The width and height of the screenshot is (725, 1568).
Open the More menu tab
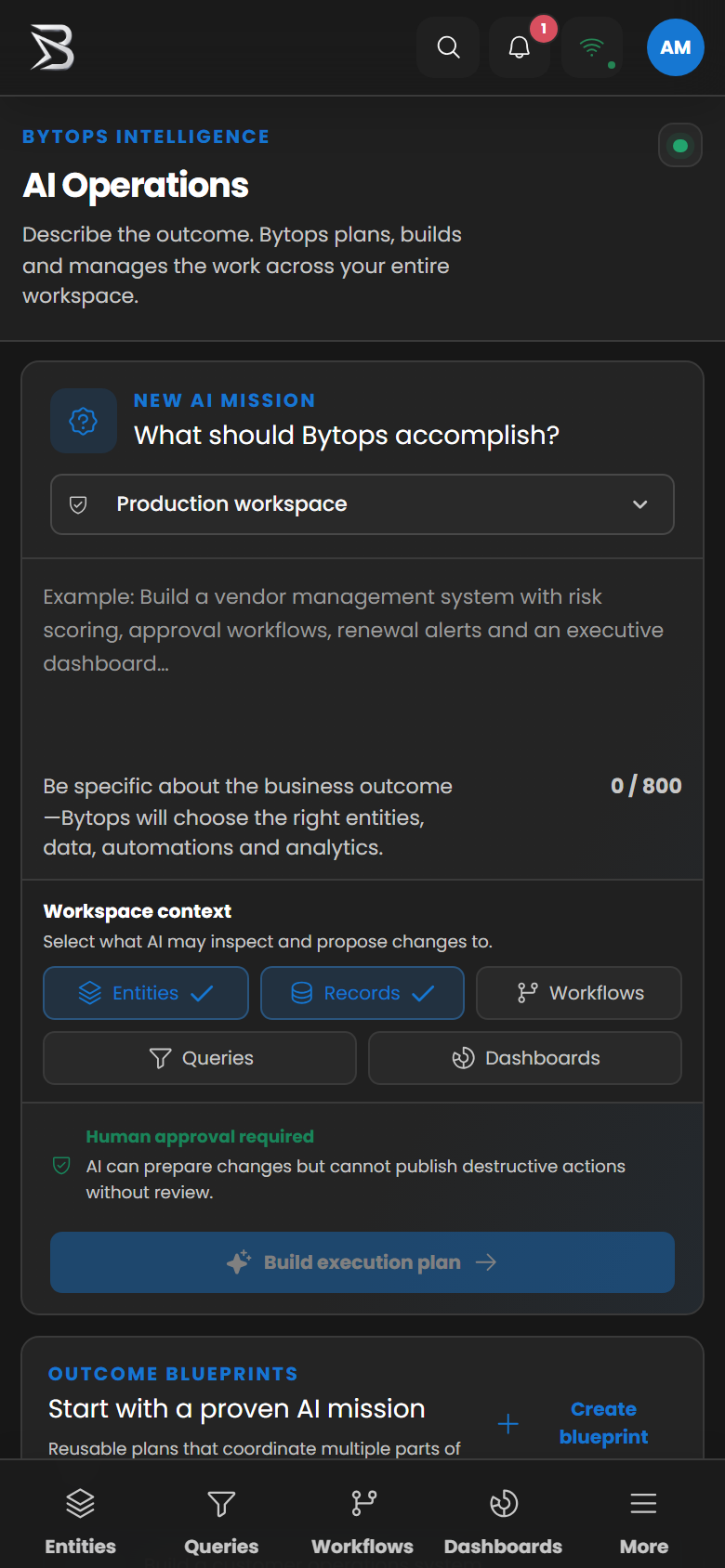pyautogui.click(x=644, y=1522)
